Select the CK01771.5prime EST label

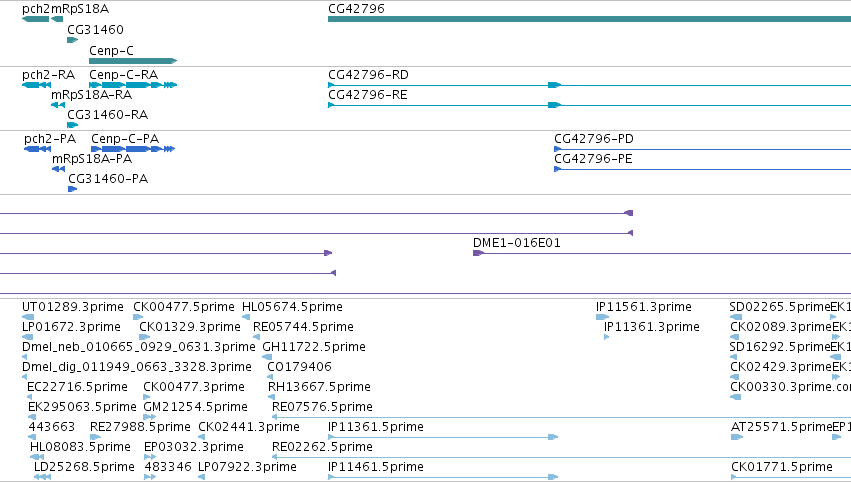(782, 467)
